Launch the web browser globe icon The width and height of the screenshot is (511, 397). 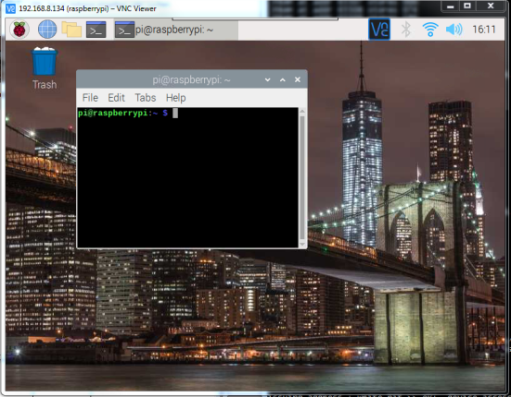(47, 30)
